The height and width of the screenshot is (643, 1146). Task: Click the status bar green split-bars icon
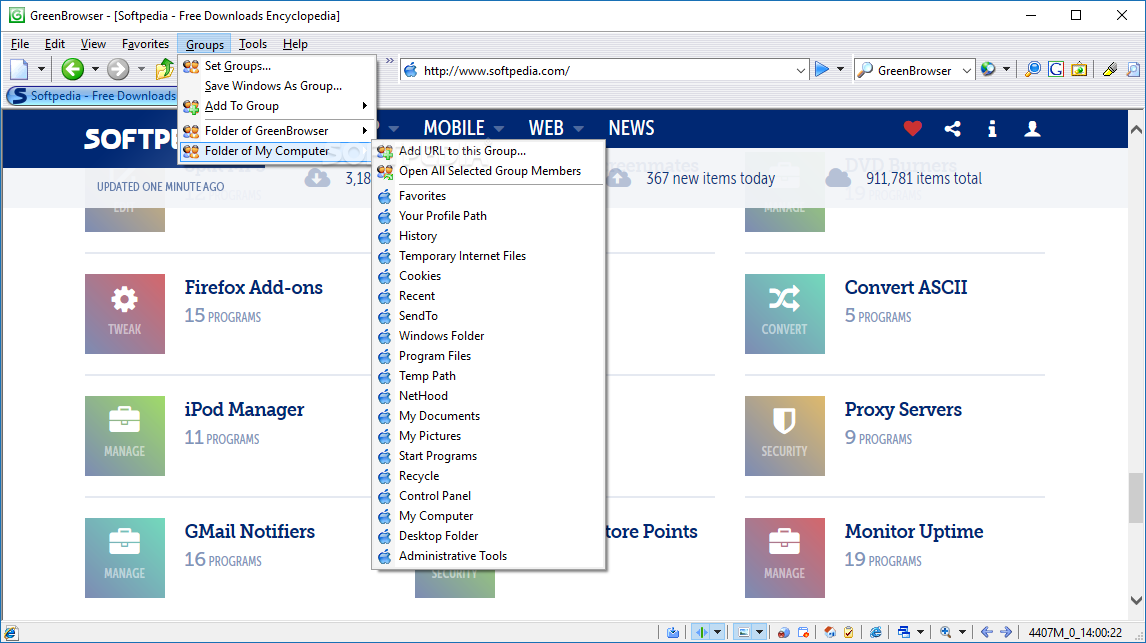[x=701, y=632]
